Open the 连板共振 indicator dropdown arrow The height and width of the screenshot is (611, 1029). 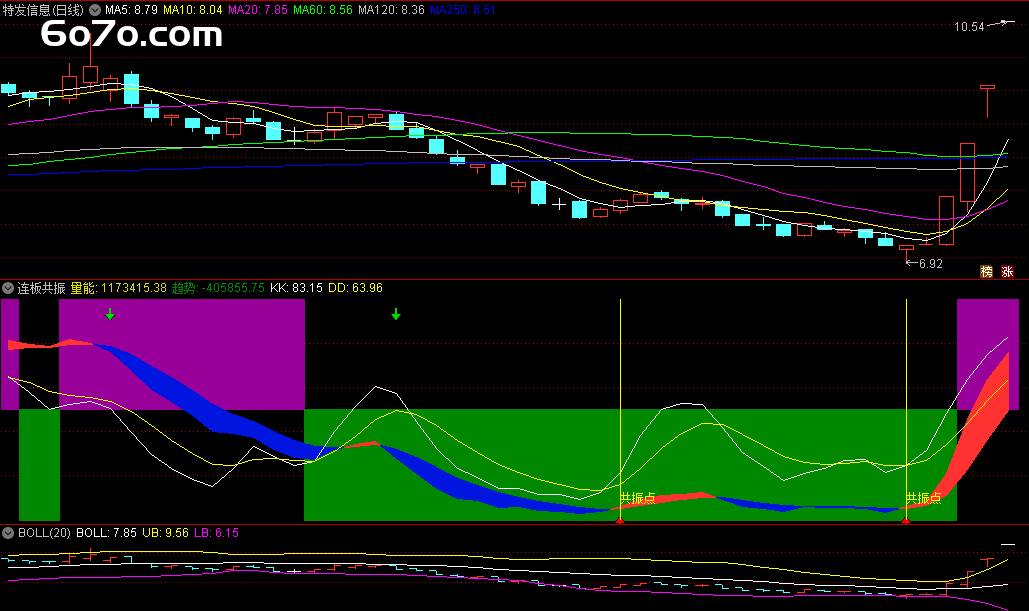pos(8,288)
